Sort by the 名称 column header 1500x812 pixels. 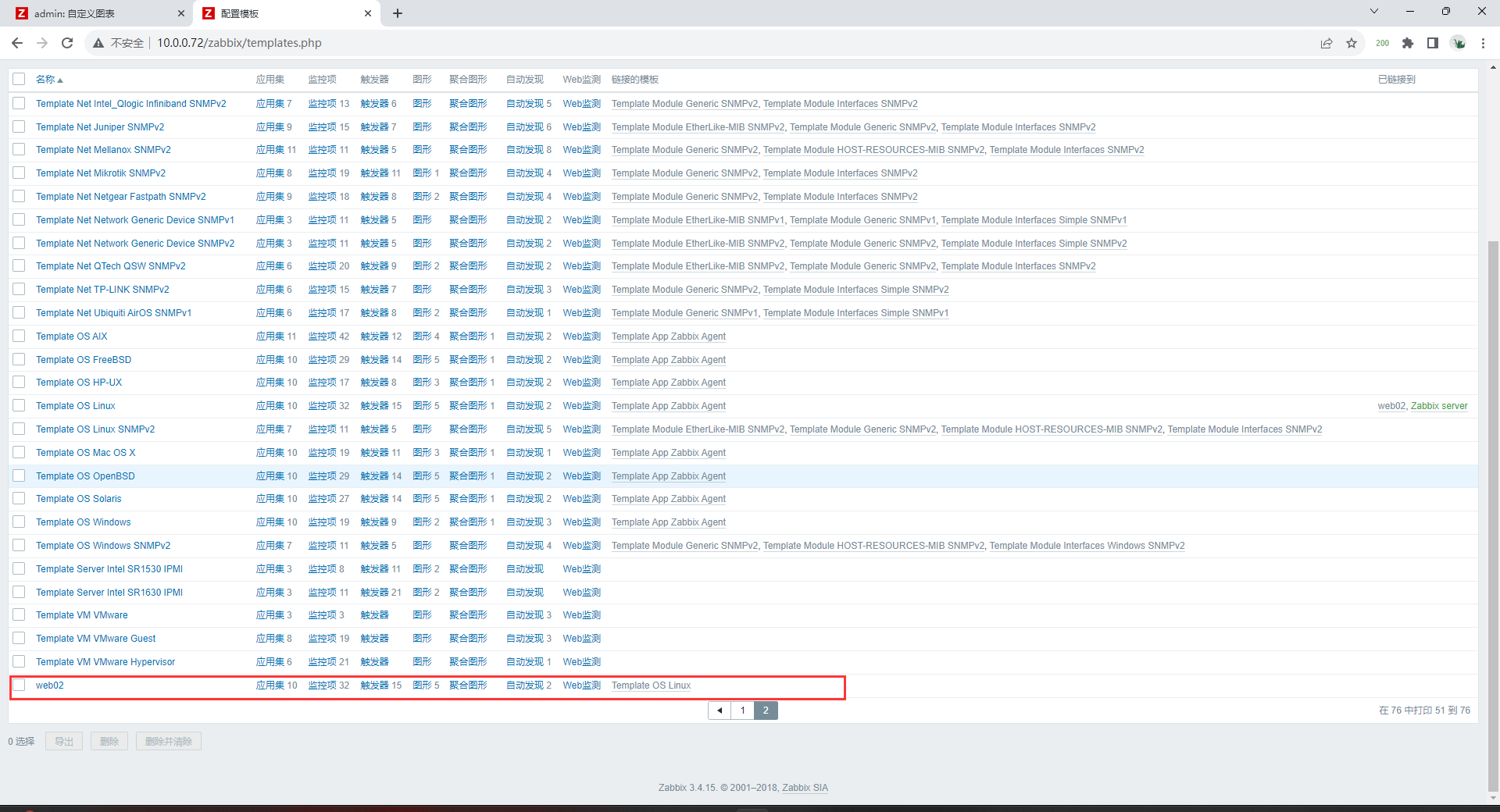(49, 80)
